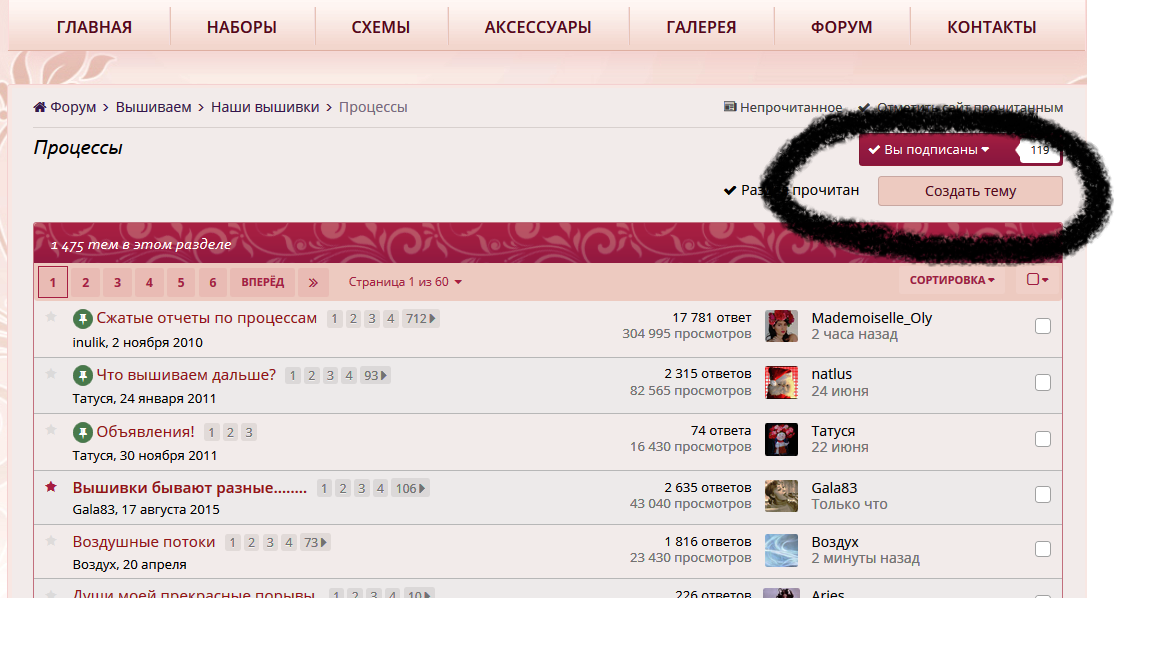Open the Сортировка dropdown
Screen dimensions: 1152x648
pos(951,281)
